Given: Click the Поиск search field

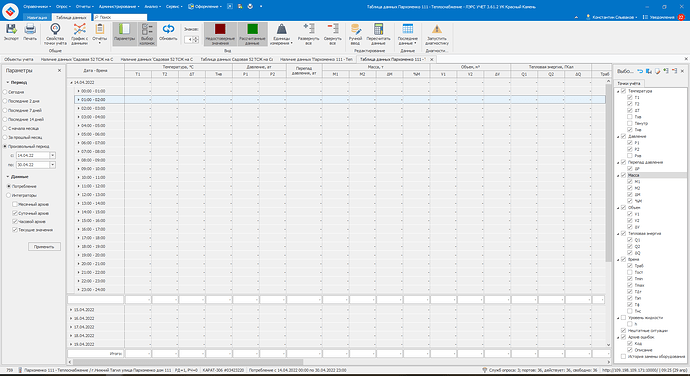Looking at the screenshot, I should pos(120,17).
